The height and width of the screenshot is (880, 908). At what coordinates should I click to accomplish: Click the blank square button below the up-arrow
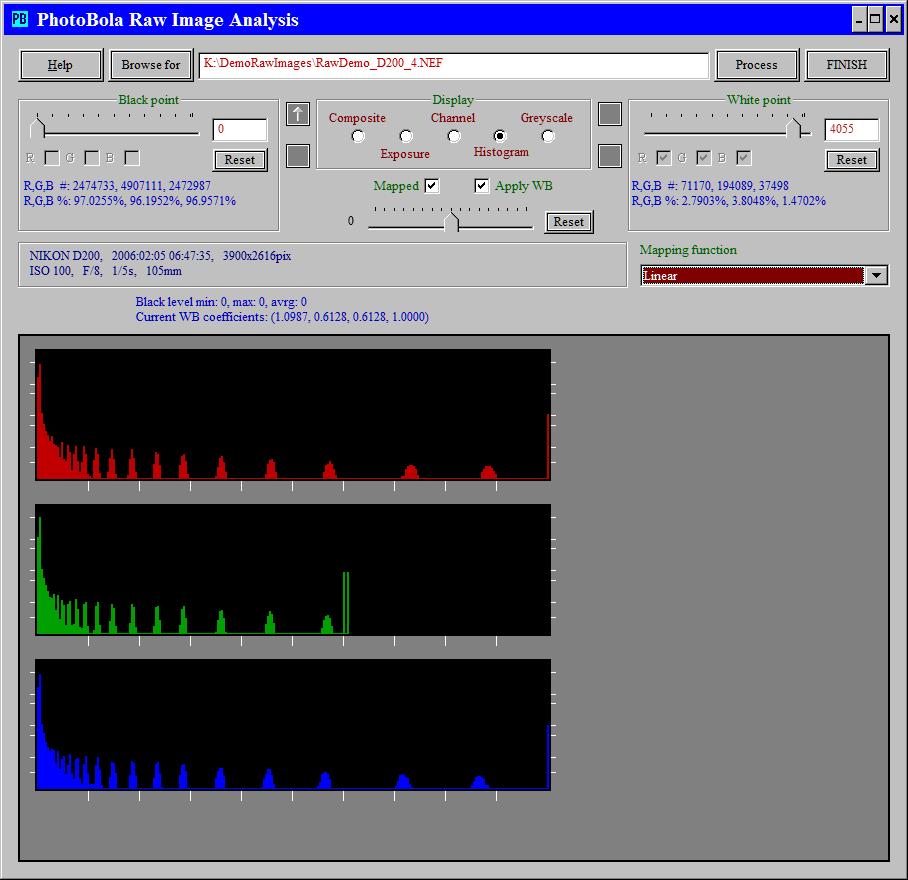(x=298, y=156)
